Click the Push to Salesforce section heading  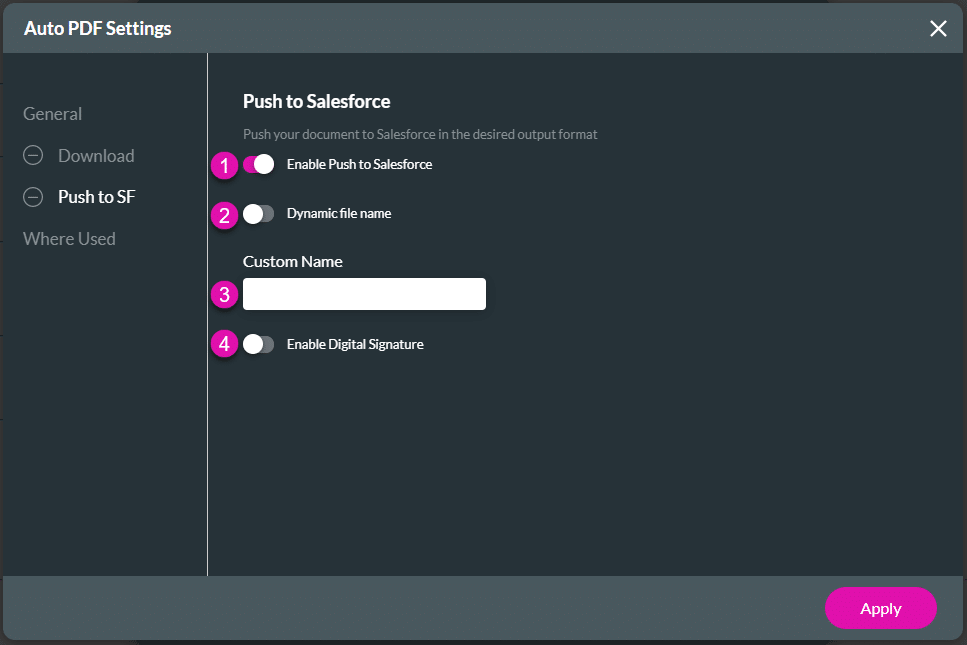pos(316,101)
